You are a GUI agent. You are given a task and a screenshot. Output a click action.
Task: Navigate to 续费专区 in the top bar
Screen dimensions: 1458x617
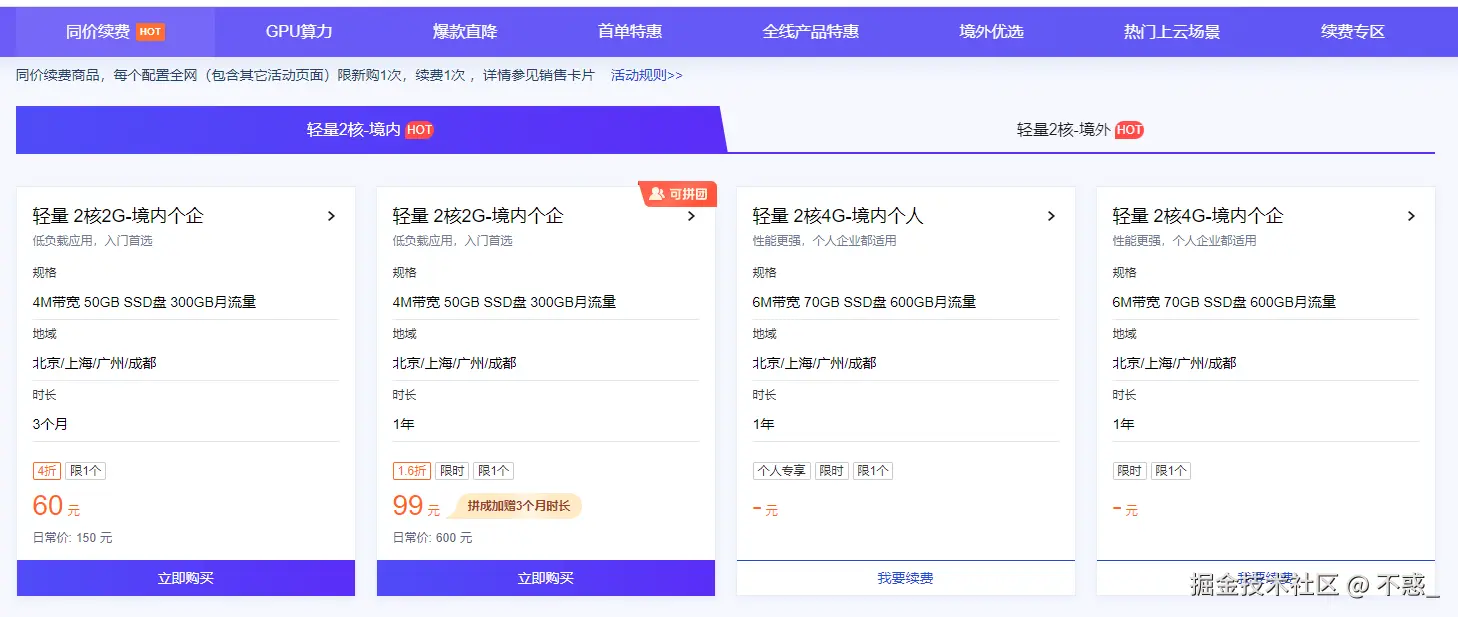coord(1351,31)
